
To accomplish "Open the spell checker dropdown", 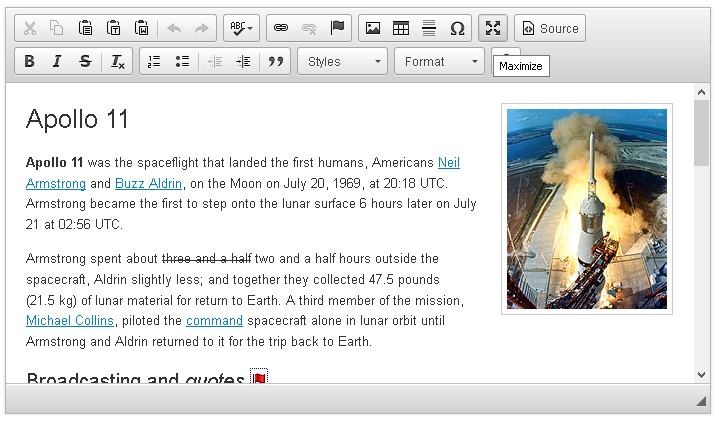I will (x=242, y=28).
